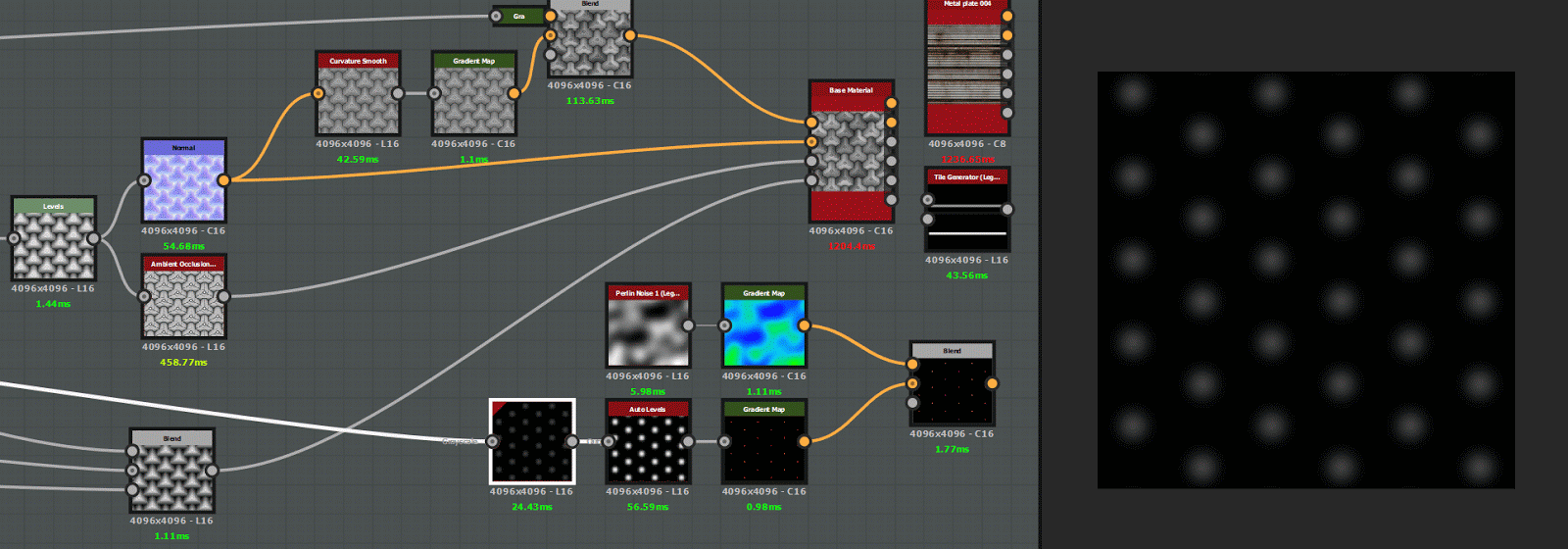Click blue-green Gradient Map's orange output connector

804,325
